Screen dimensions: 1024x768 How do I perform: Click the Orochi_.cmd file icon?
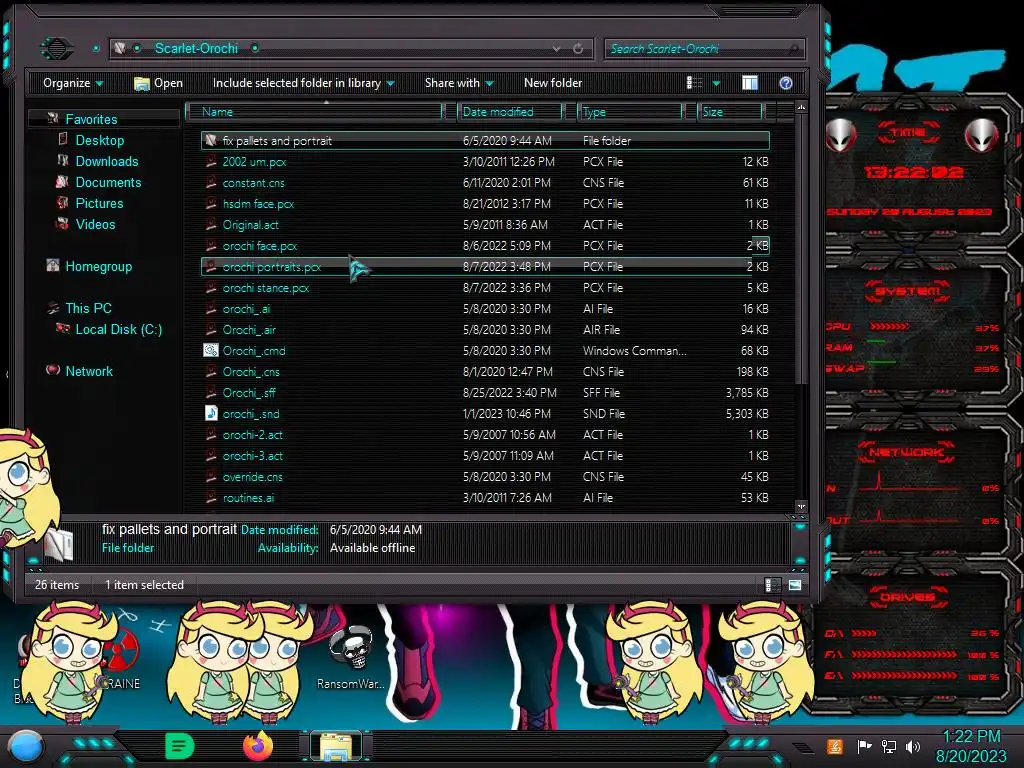[x=210, y=351]
